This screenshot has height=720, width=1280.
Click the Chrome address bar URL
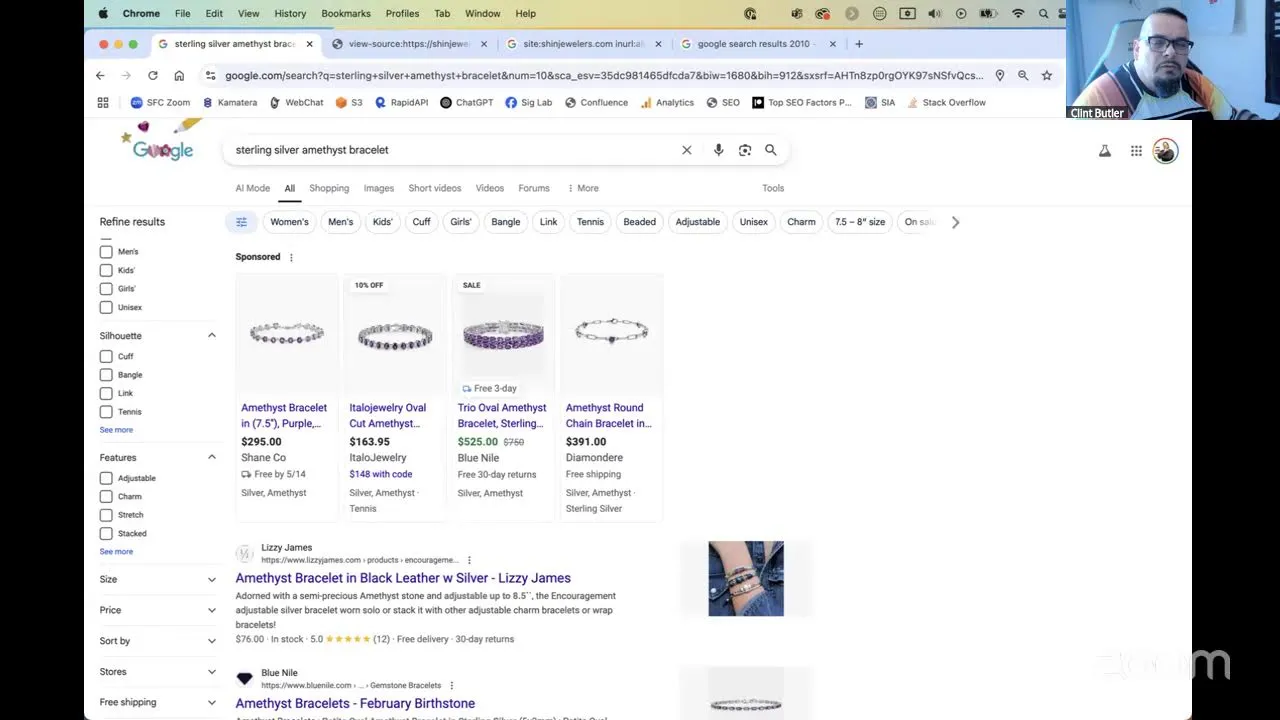click(603, 75)
